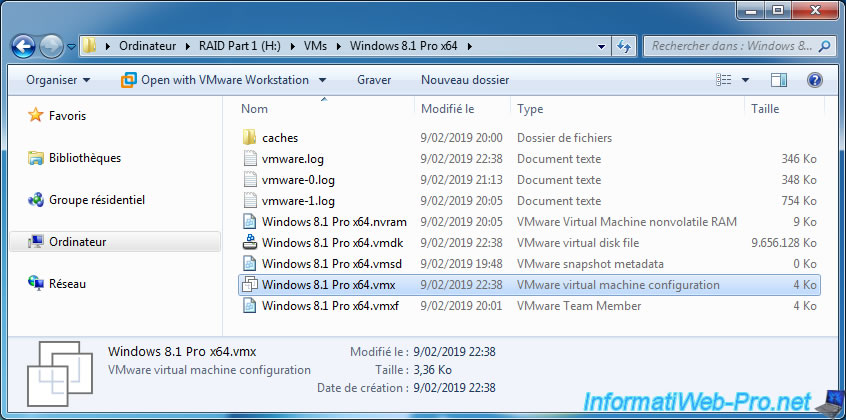
Task: Click the .vmsd file icon
Action: pos(249,264)
